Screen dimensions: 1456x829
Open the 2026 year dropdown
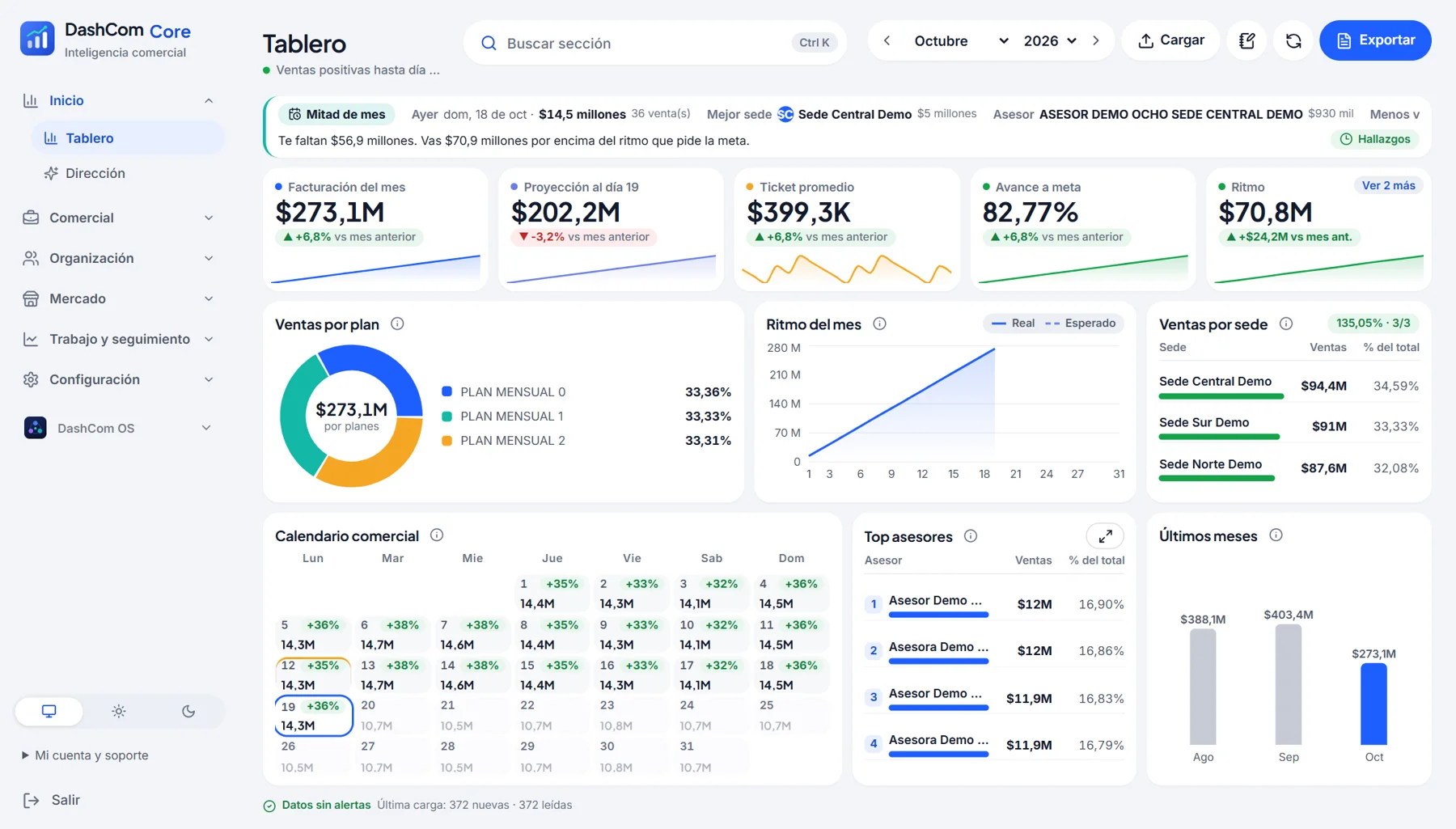1050,40
